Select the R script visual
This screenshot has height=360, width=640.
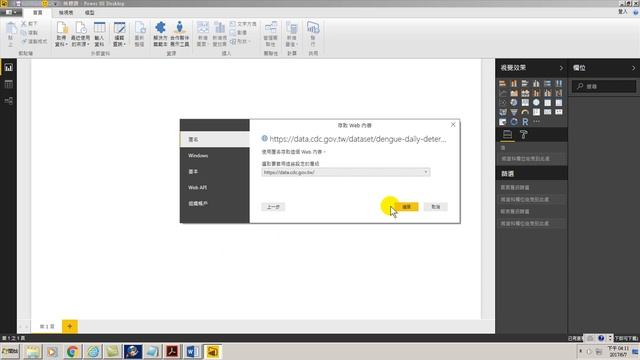click(x=525, y=122)
